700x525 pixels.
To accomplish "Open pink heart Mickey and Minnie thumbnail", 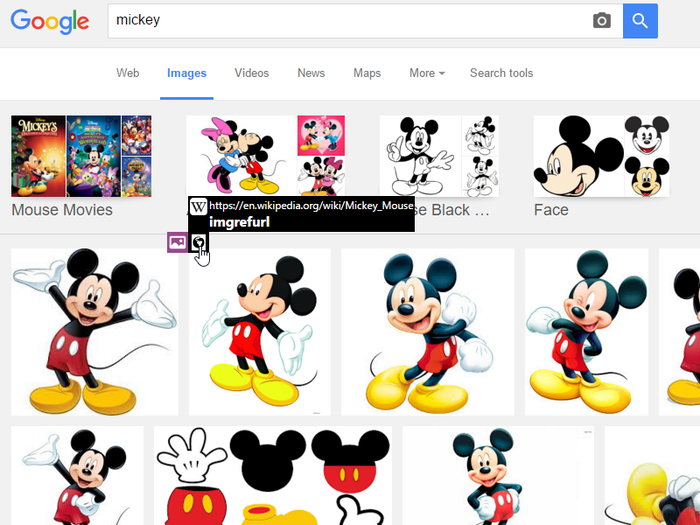I will point(321,135).
